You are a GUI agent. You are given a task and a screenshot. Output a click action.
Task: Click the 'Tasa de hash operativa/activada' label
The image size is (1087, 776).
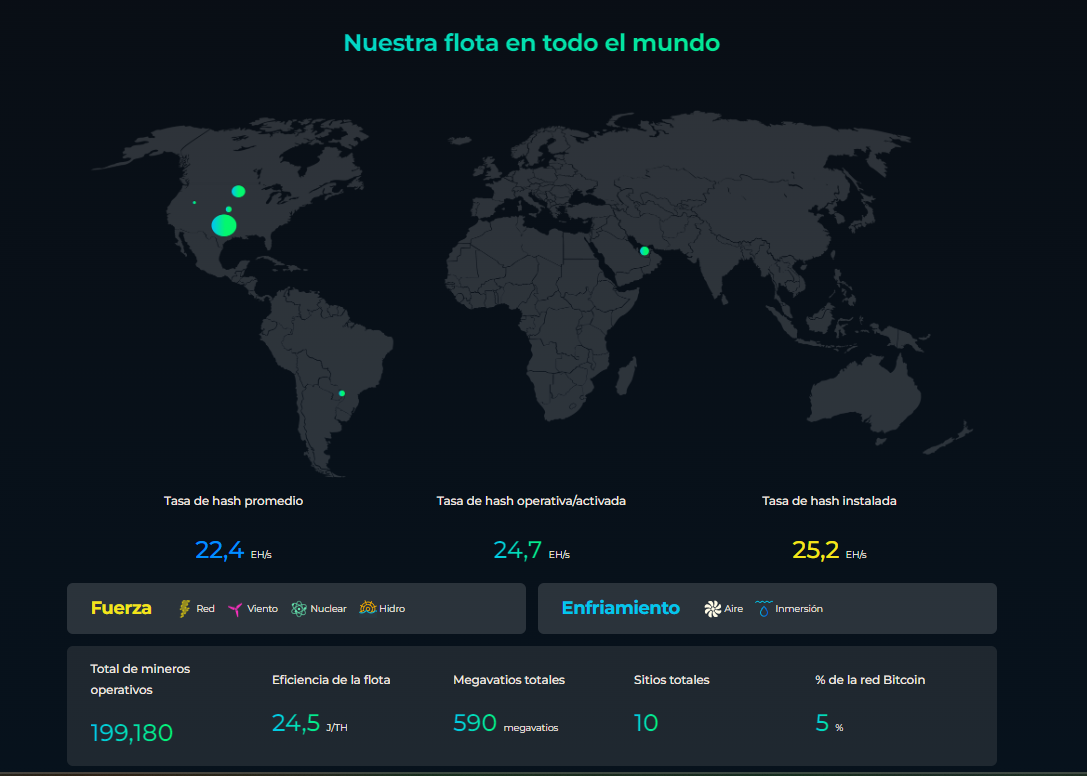coord(531,501)
